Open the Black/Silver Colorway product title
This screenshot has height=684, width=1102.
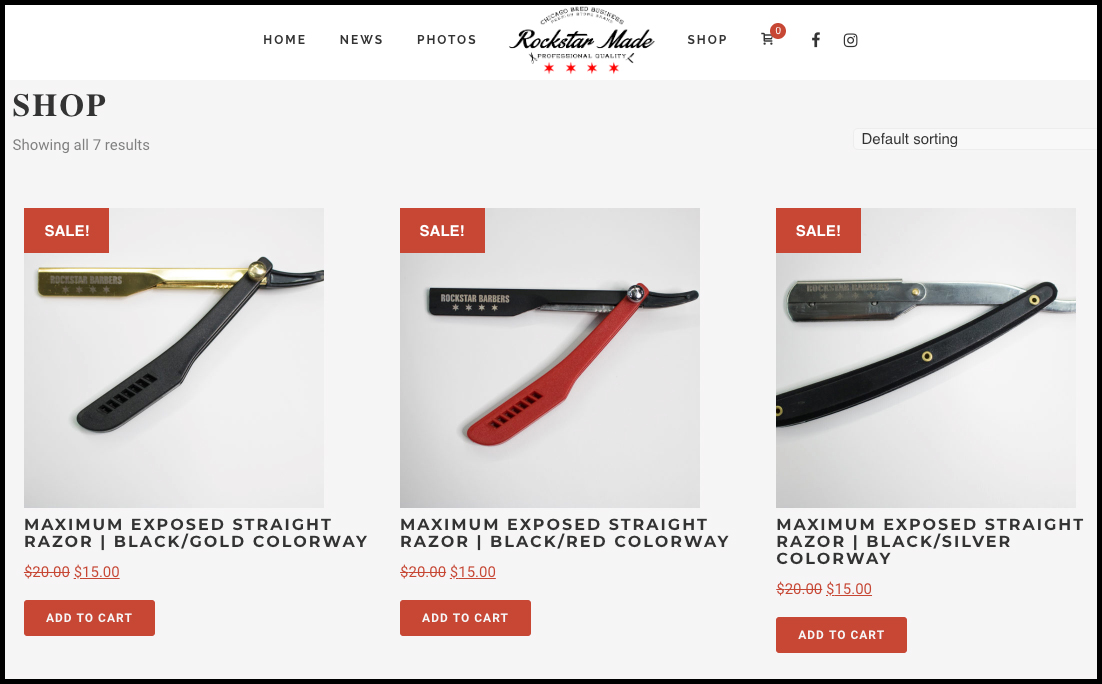pyautogui.click(x=930, y=541)
